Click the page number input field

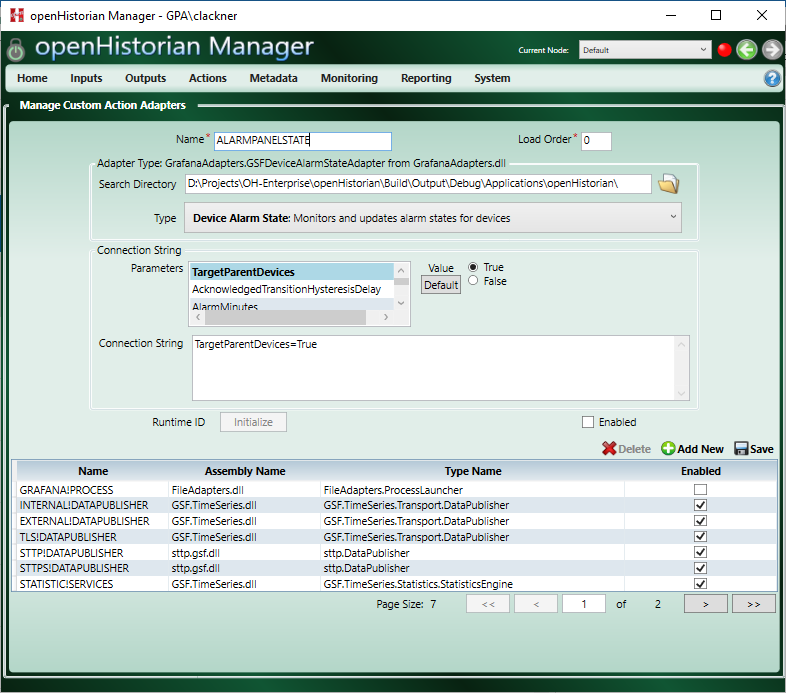pyautogui.click(x=583, y=604)
